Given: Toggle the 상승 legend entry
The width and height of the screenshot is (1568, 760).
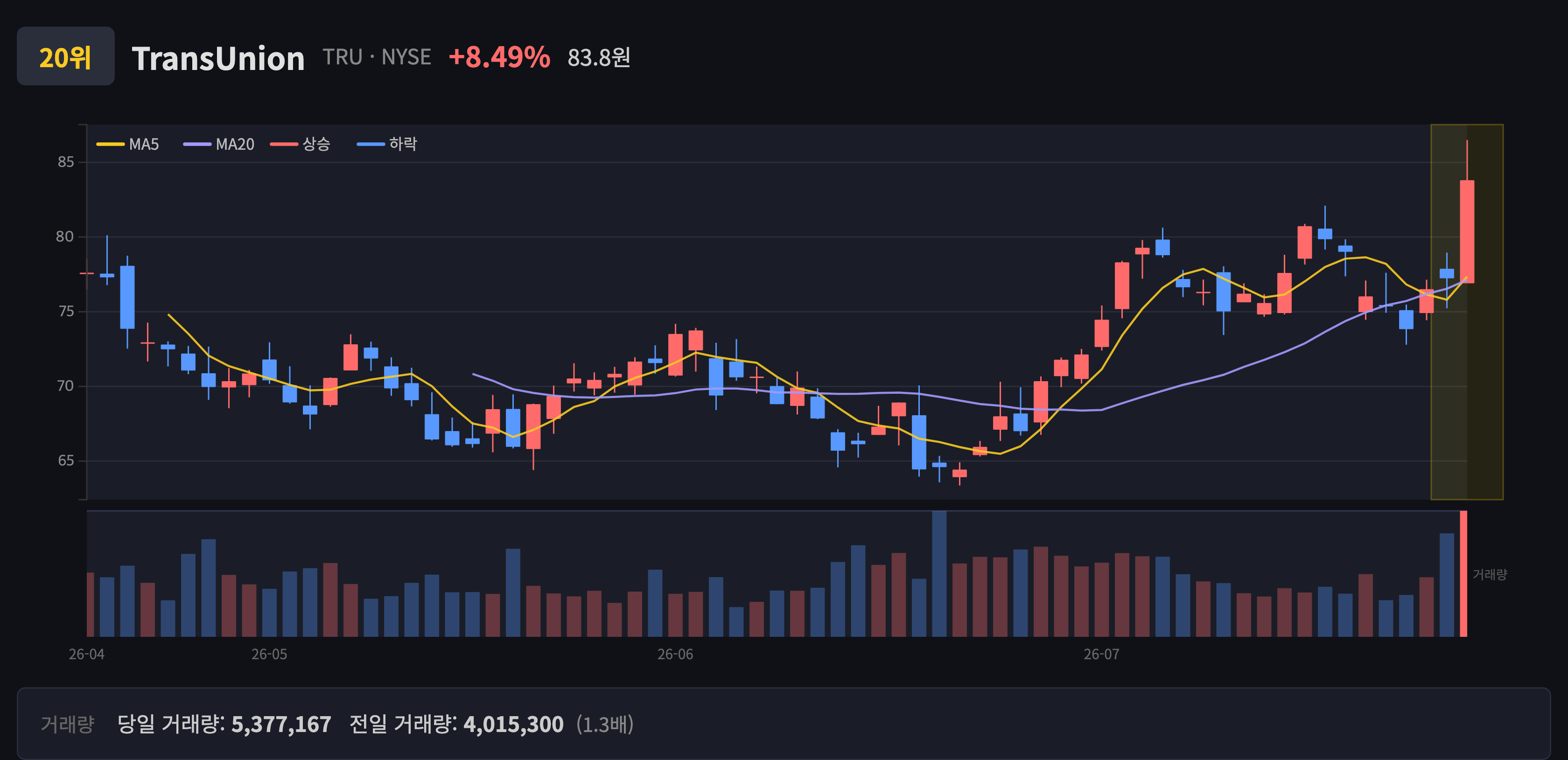Looking at the screenshot, I should click(301, 144).
